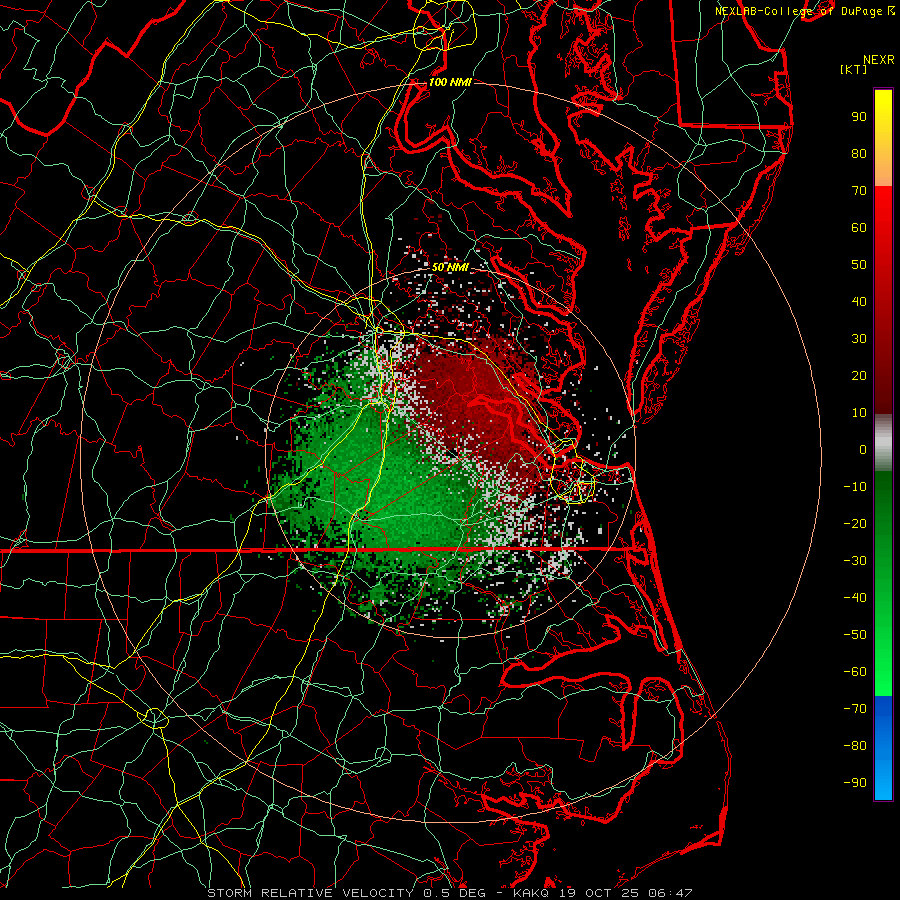Select the positive 50 scale label
The image size is (900, 900).
[859, 265]
